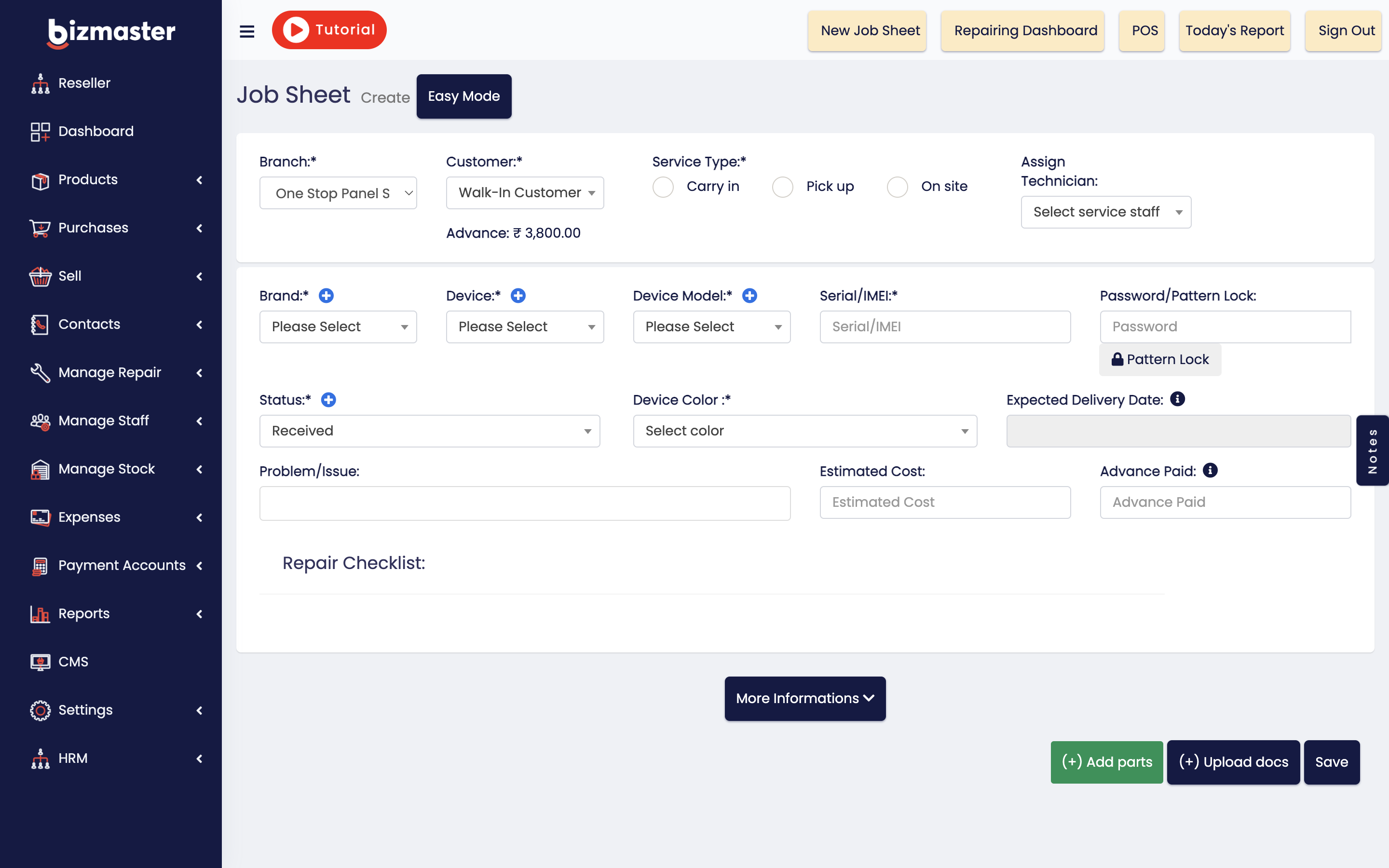
Task: Click the Expected Delivery Date field
Action: tap(1178, 431)
